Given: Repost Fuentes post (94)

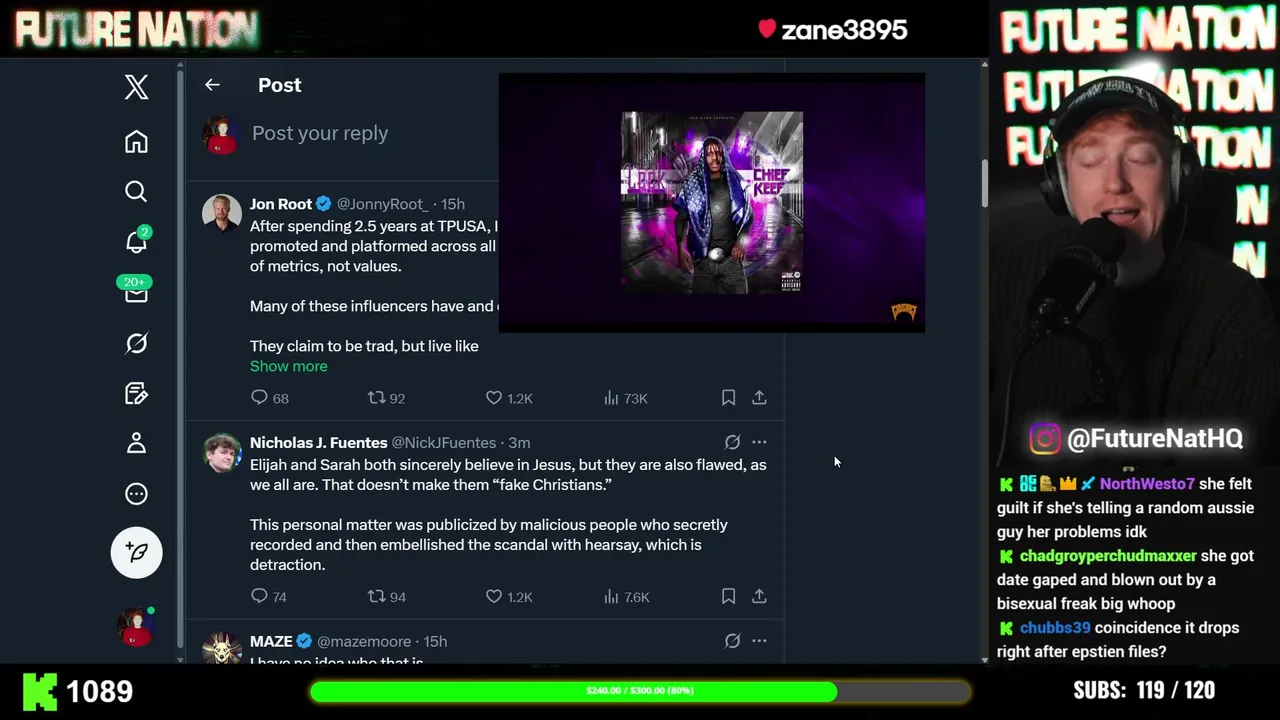Looking at the screenshot, I should pos(386,597).
